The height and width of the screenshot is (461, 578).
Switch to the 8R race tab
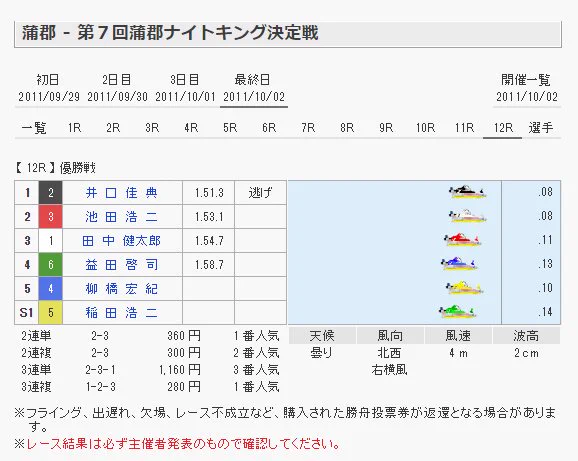click(347, 128)
